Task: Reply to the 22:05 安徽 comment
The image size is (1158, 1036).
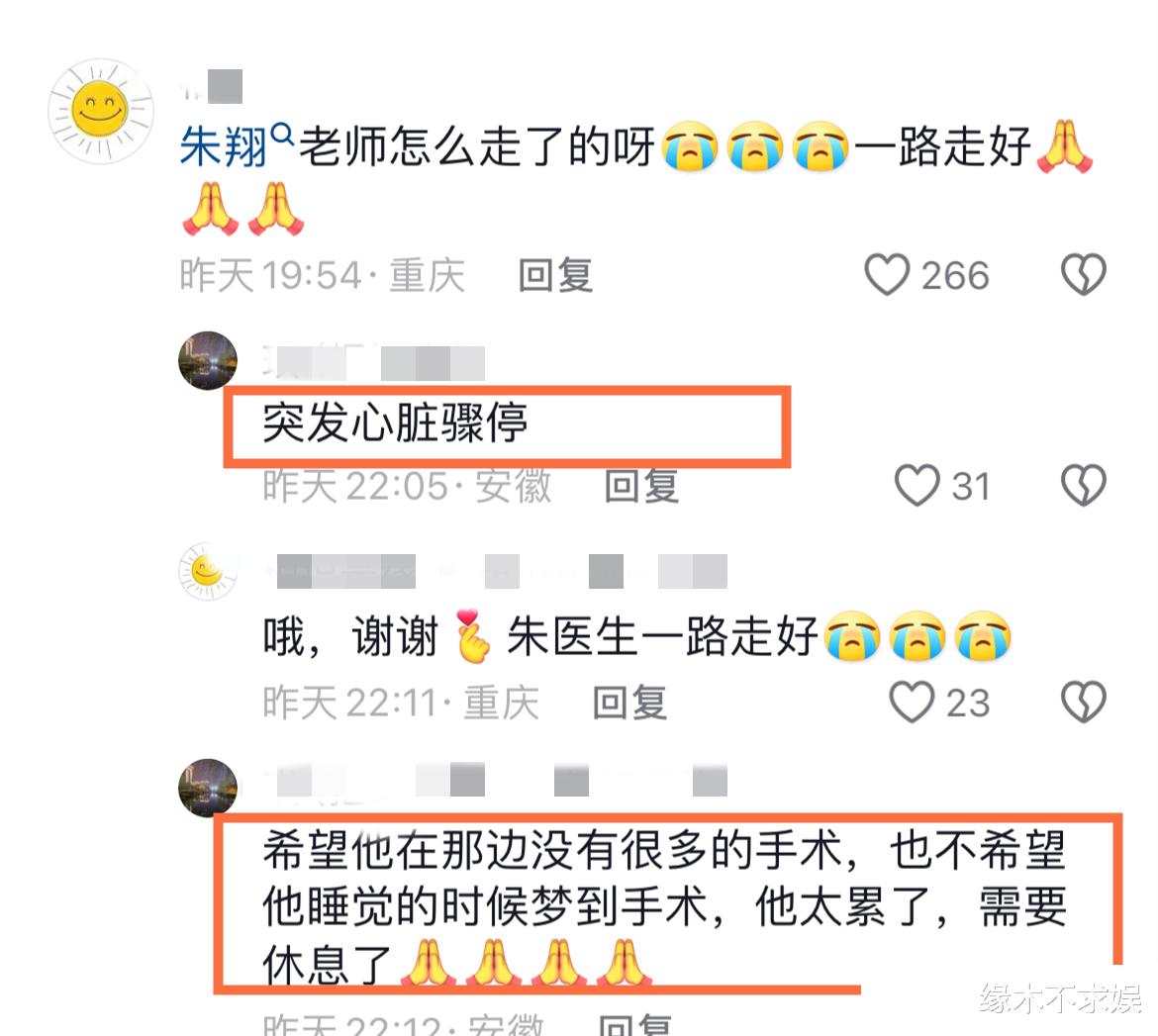Action: tap(641, 486)
